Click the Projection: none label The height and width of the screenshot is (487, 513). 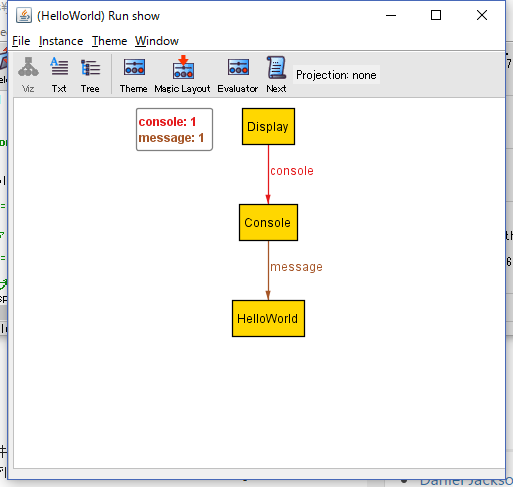336,75
